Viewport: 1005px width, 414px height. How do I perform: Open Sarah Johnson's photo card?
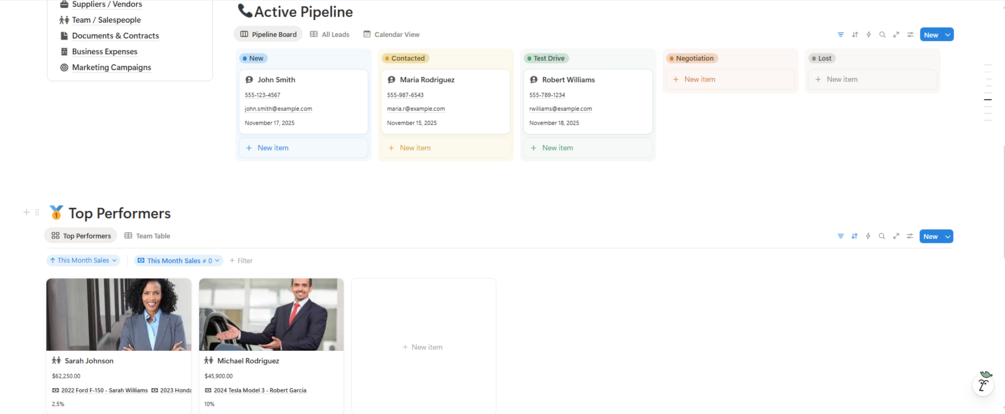[119, 314]
